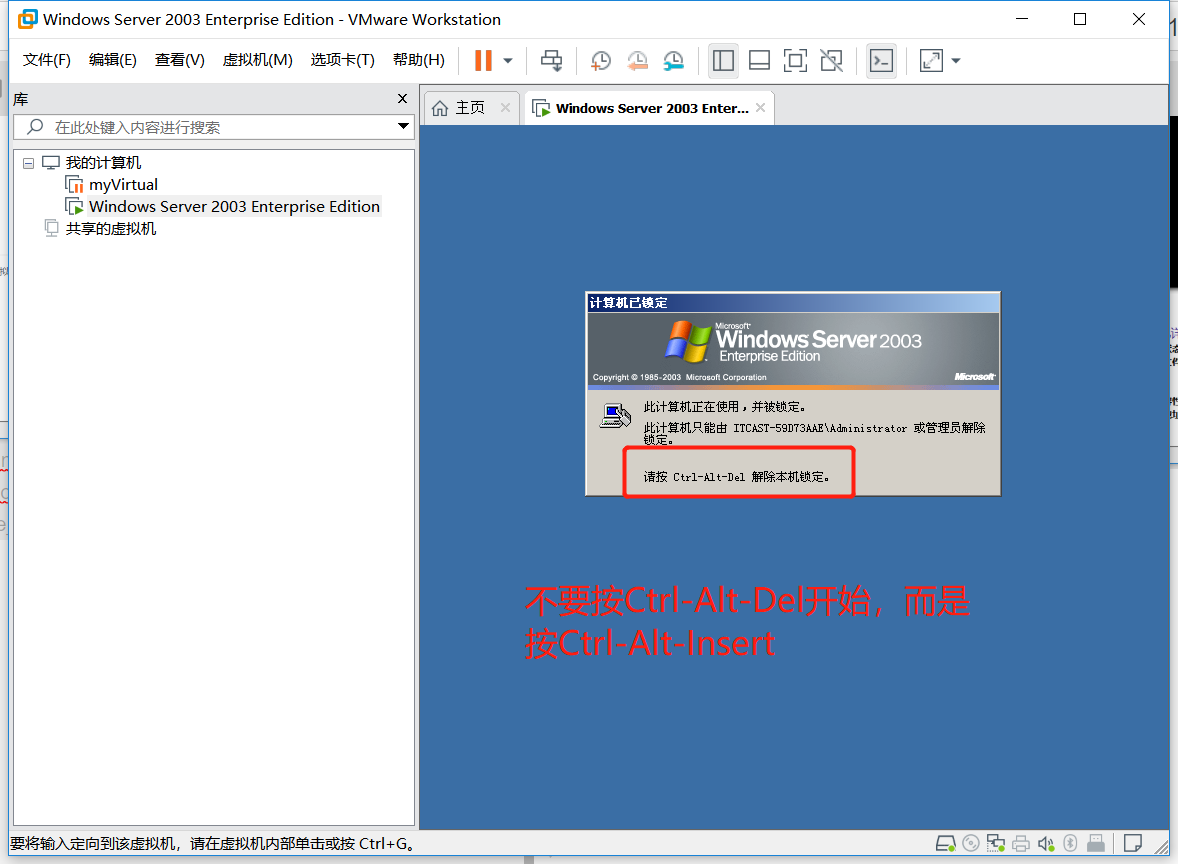
Task: Select 我的计算机 in the library tree
Action: tap(103, 163)
